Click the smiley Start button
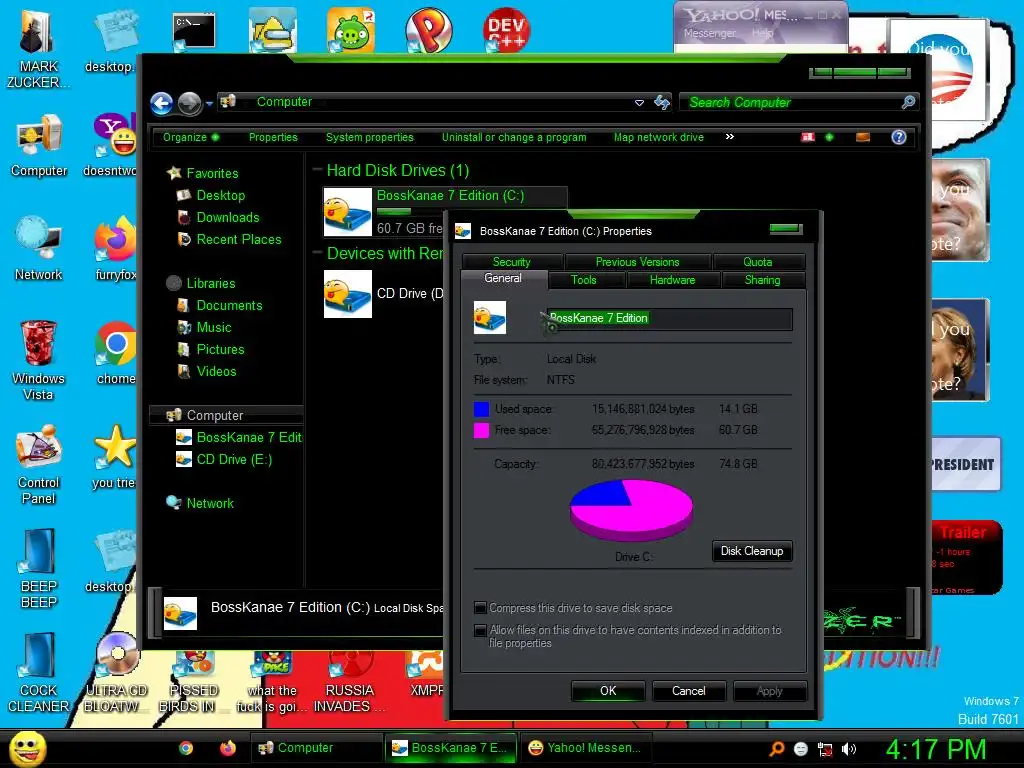Image resolution: width=1024 pixels, height=768 pixels. pyautogui.click(x=27, y=749)
